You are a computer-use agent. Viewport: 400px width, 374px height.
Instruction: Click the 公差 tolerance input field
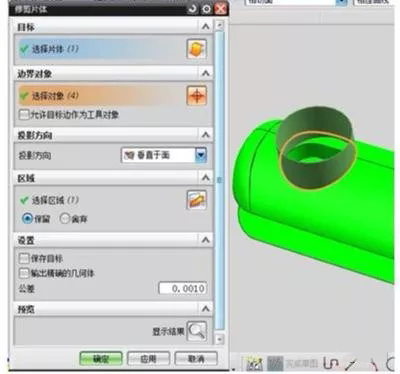tap(183, 288)
